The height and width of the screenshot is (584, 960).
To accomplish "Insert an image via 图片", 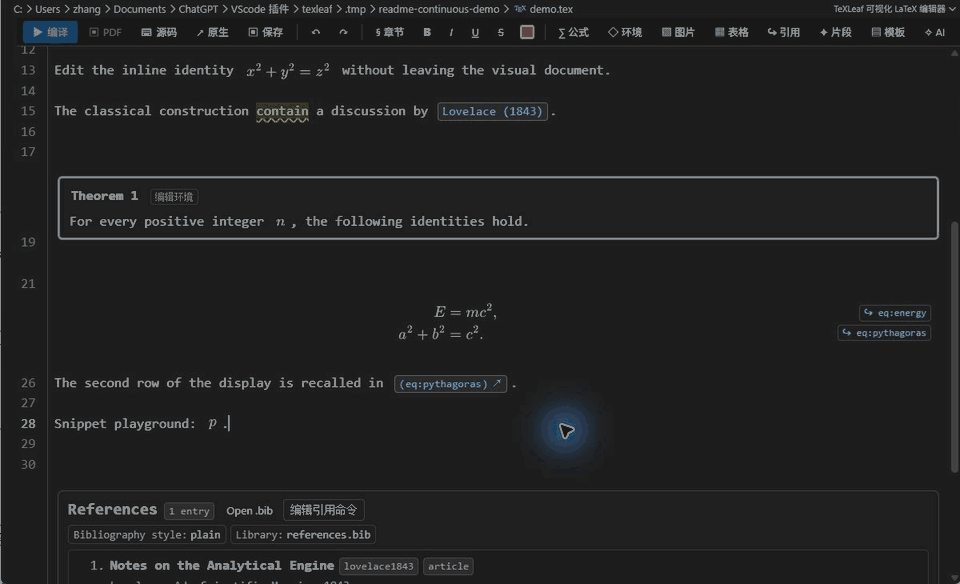I will 678,32.
